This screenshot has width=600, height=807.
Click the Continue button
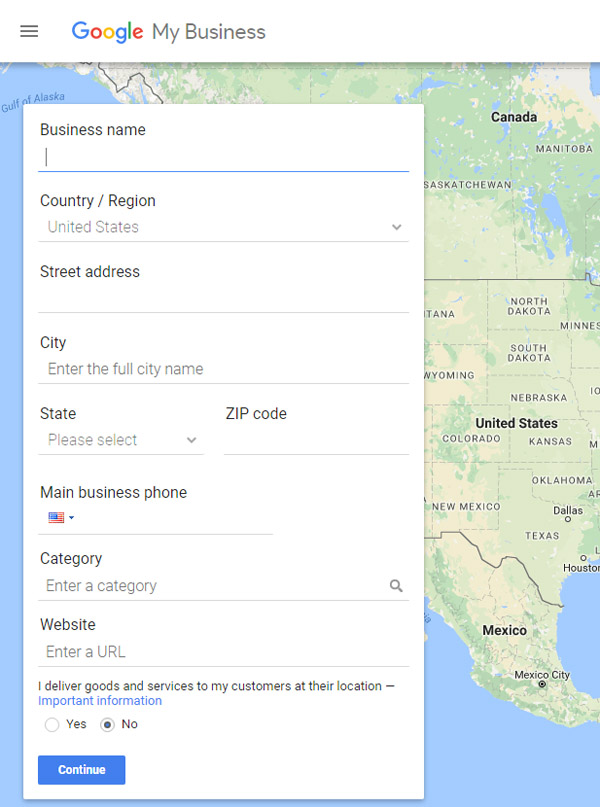[x=81, y=770]
